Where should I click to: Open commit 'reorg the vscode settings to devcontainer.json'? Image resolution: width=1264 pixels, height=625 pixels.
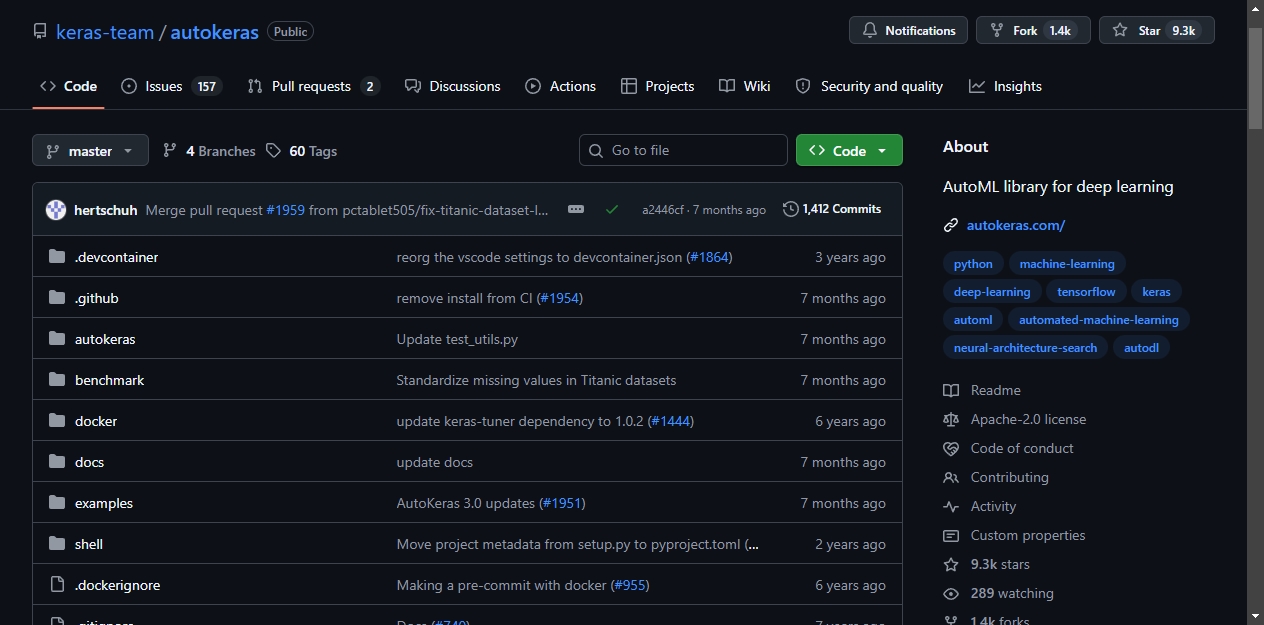coord(539,257)
